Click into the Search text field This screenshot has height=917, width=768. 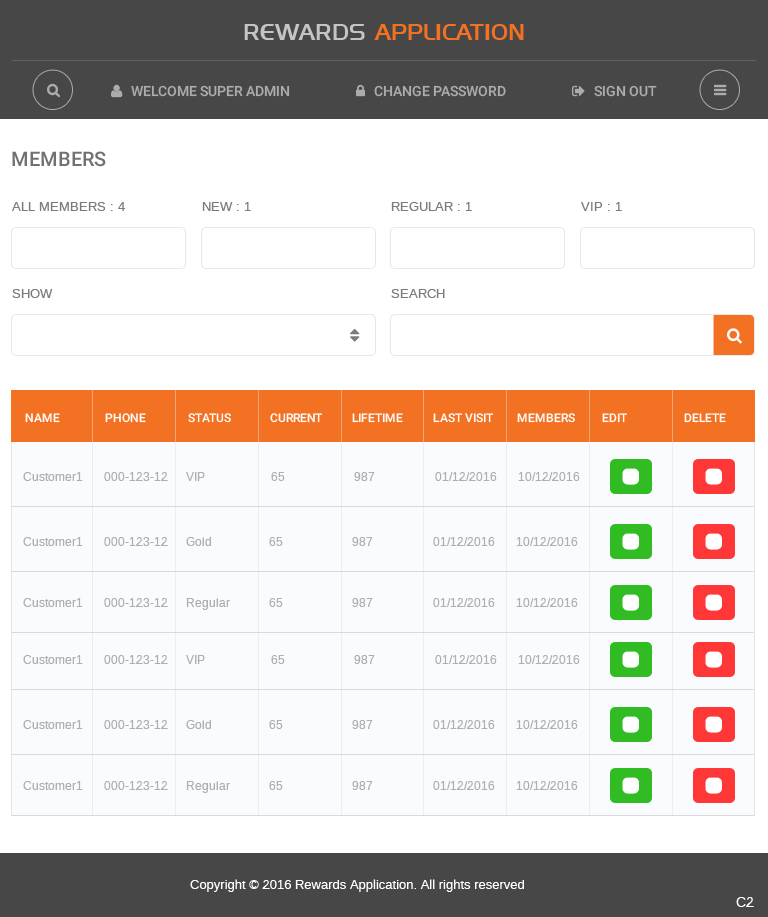551,335
